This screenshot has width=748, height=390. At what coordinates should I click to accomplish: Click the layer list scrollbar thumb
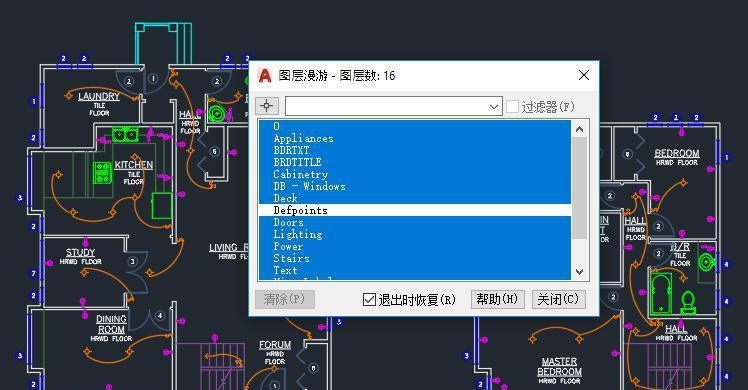pos(580,188)
